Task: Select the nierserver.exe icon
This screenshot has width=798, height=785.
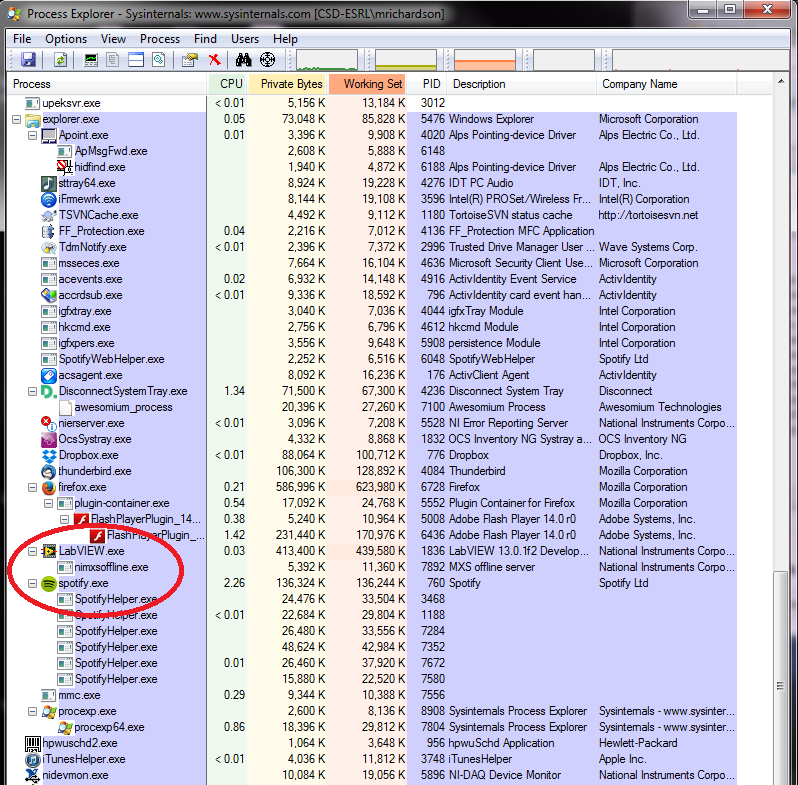Action: click(x=49, y=423)
